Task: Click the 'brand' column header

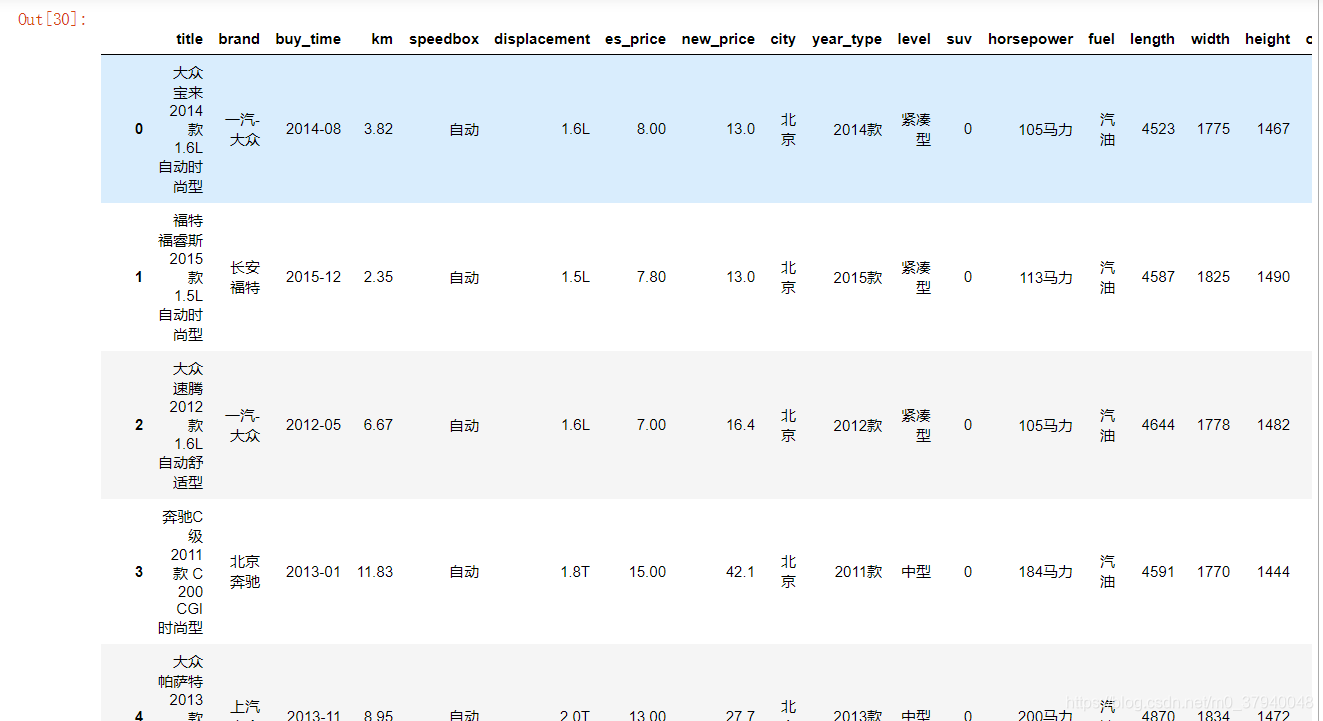Action: click(x=239, y=39)
